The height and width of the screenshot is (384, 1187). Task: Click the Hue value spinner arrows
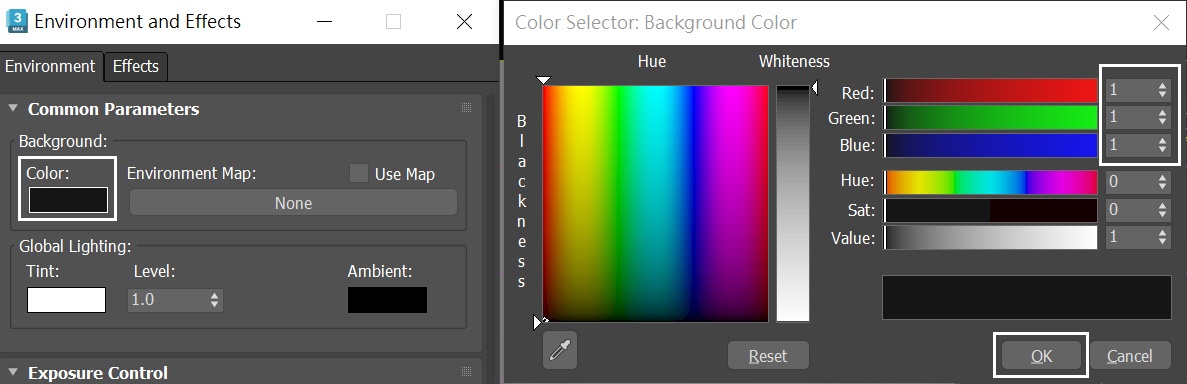[1162, 182]
